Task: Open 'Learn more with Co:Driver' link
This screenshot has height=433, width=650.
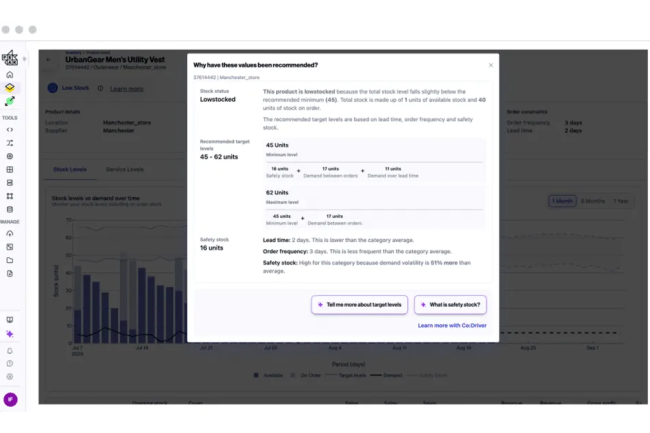Action: point(453,325)
